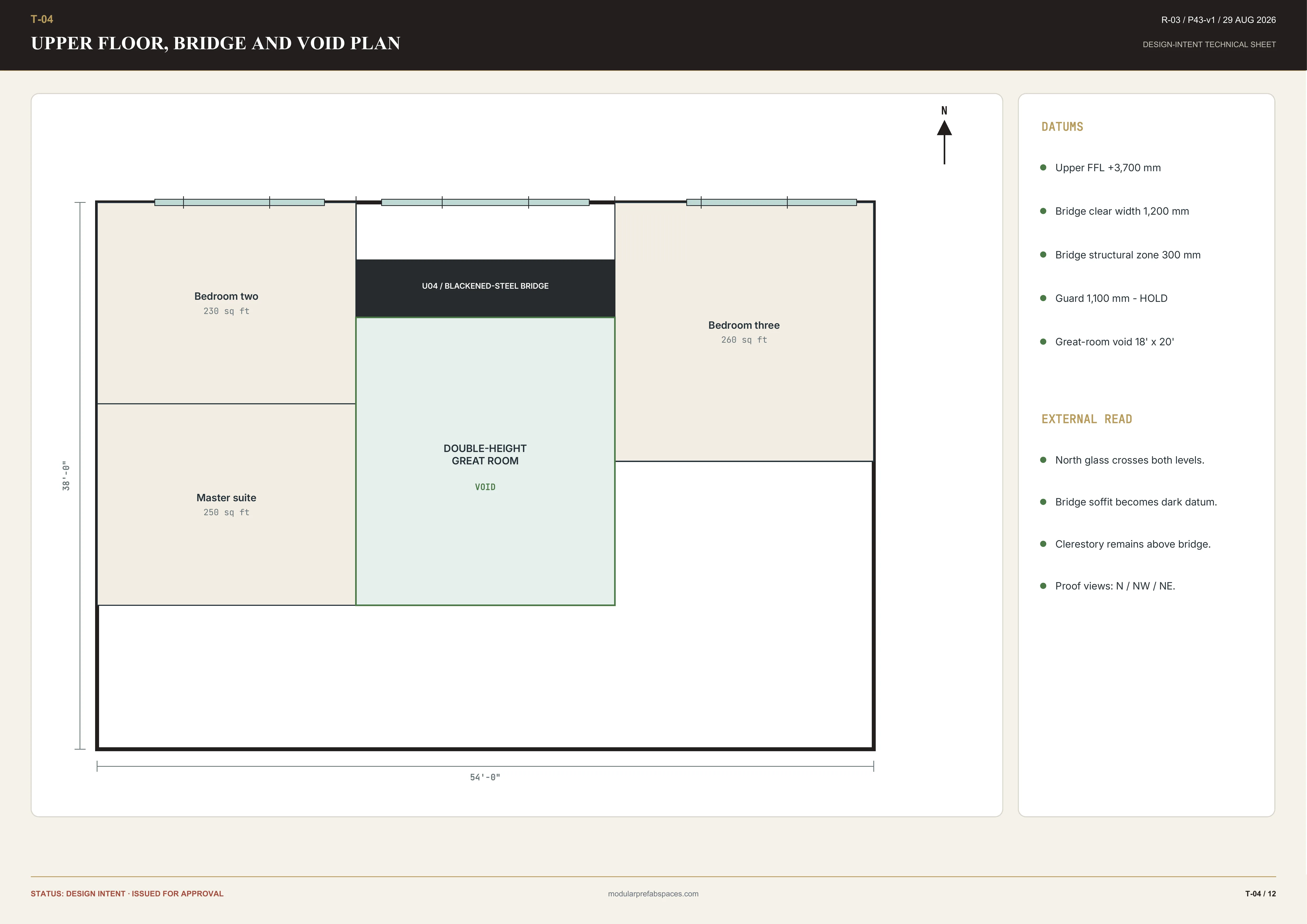Viewport: 1307px width, 924px height.
Task: Select the revision text R-03 / P43-v1 / 29 AUG 2026
Action: pyautogui.click(x=1218, y=20)
